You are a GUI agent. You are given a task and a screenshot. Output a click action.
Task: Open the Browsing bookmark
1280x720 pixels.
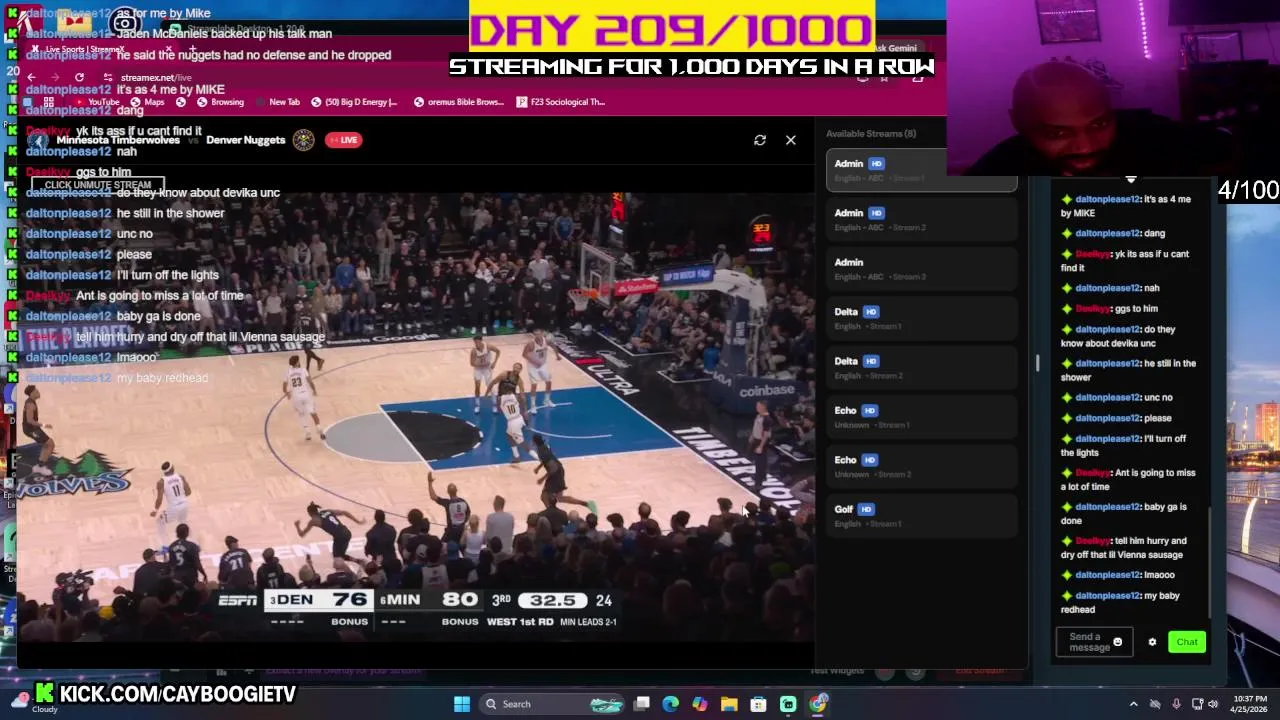[220, 102]
